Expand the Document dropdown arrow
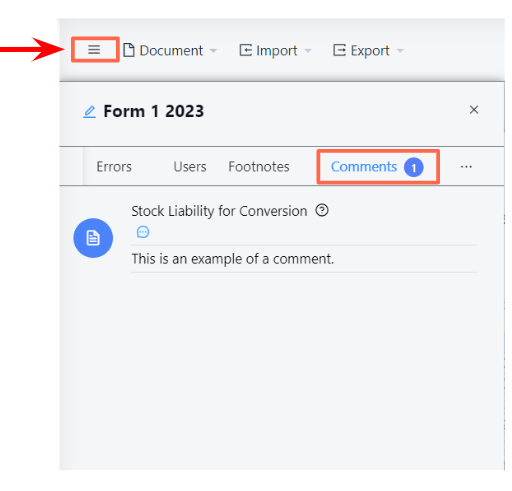The image size is (512, 491). point(213,51)
